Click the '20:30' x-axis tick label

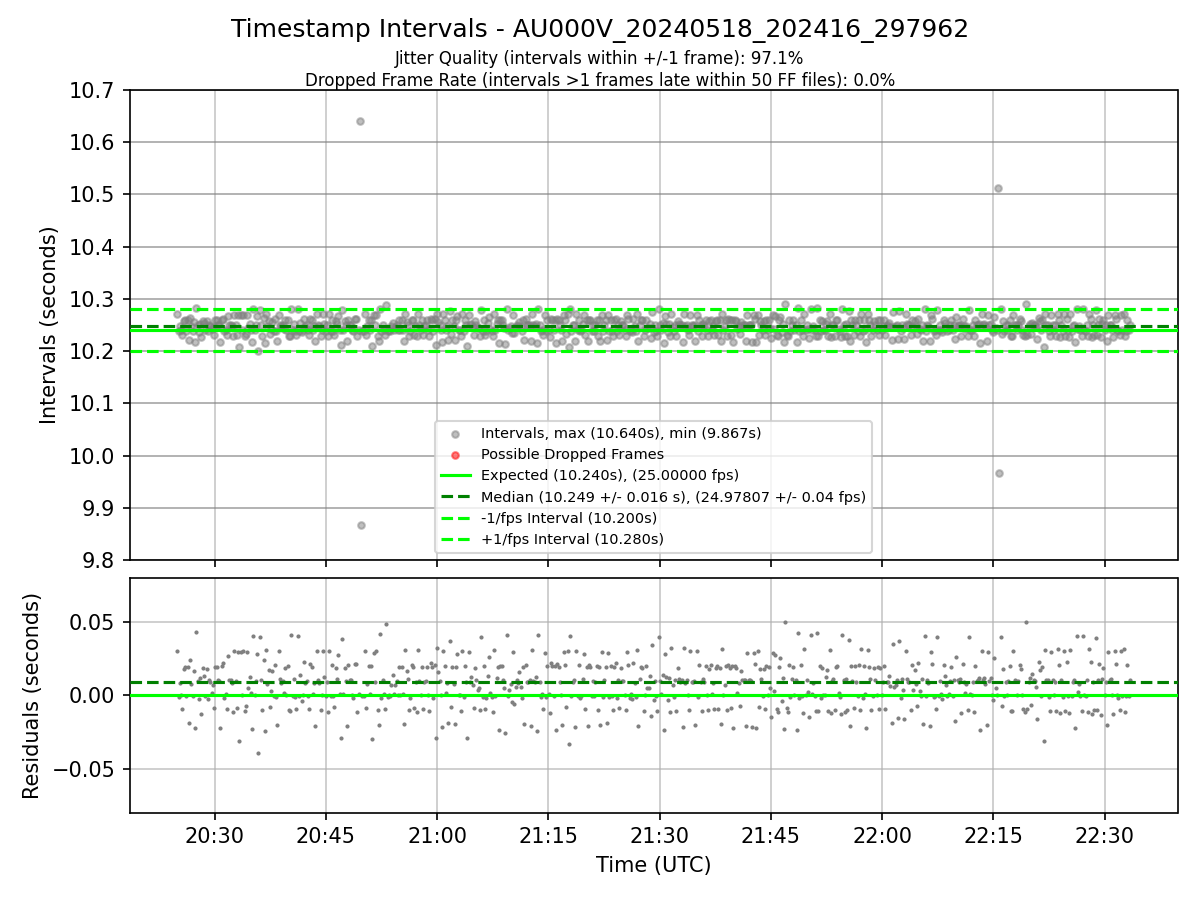(214, 836)
